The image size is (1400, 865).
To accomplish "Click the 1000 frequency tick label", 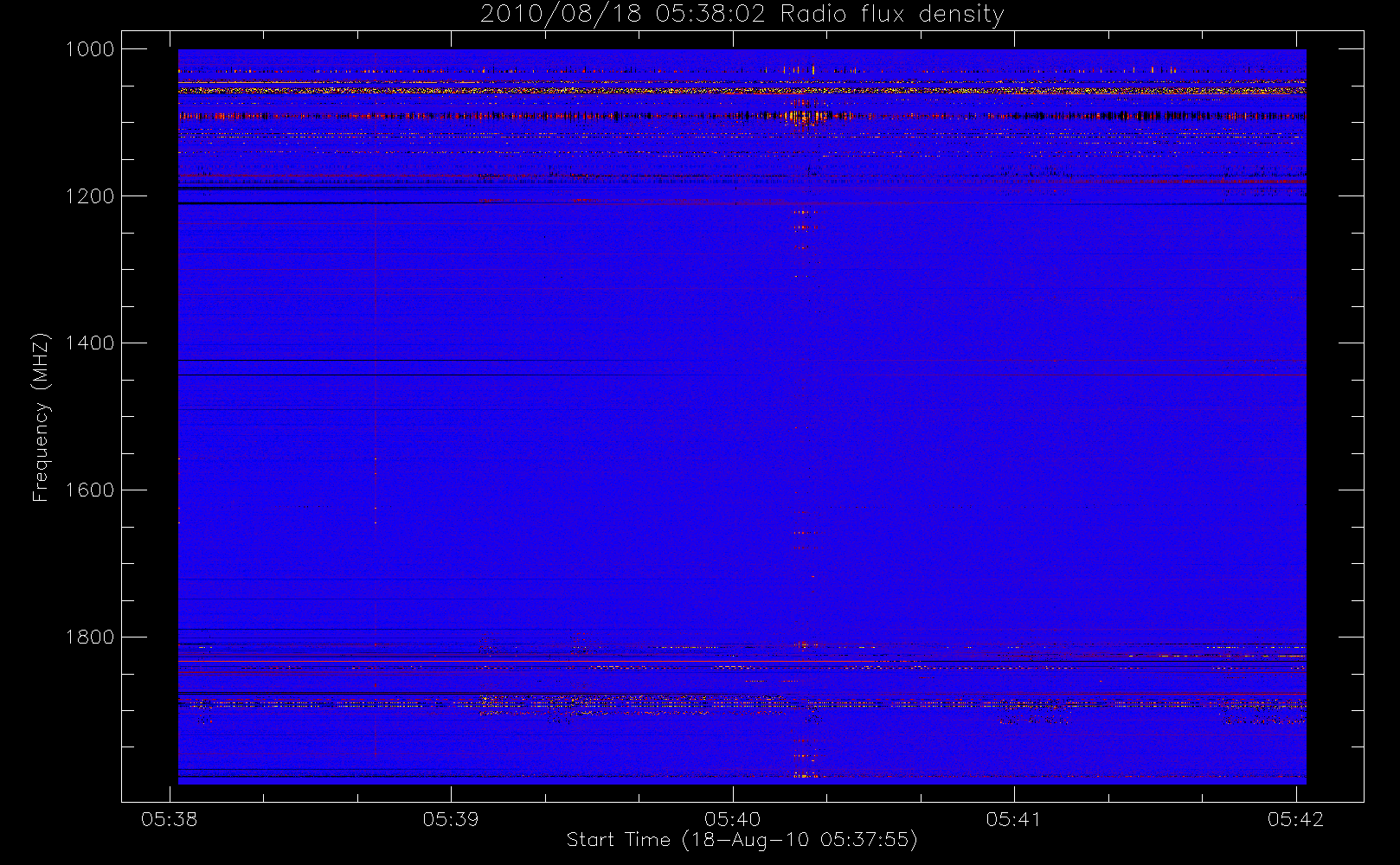I will pyautogui.click(x=90, y=49).
